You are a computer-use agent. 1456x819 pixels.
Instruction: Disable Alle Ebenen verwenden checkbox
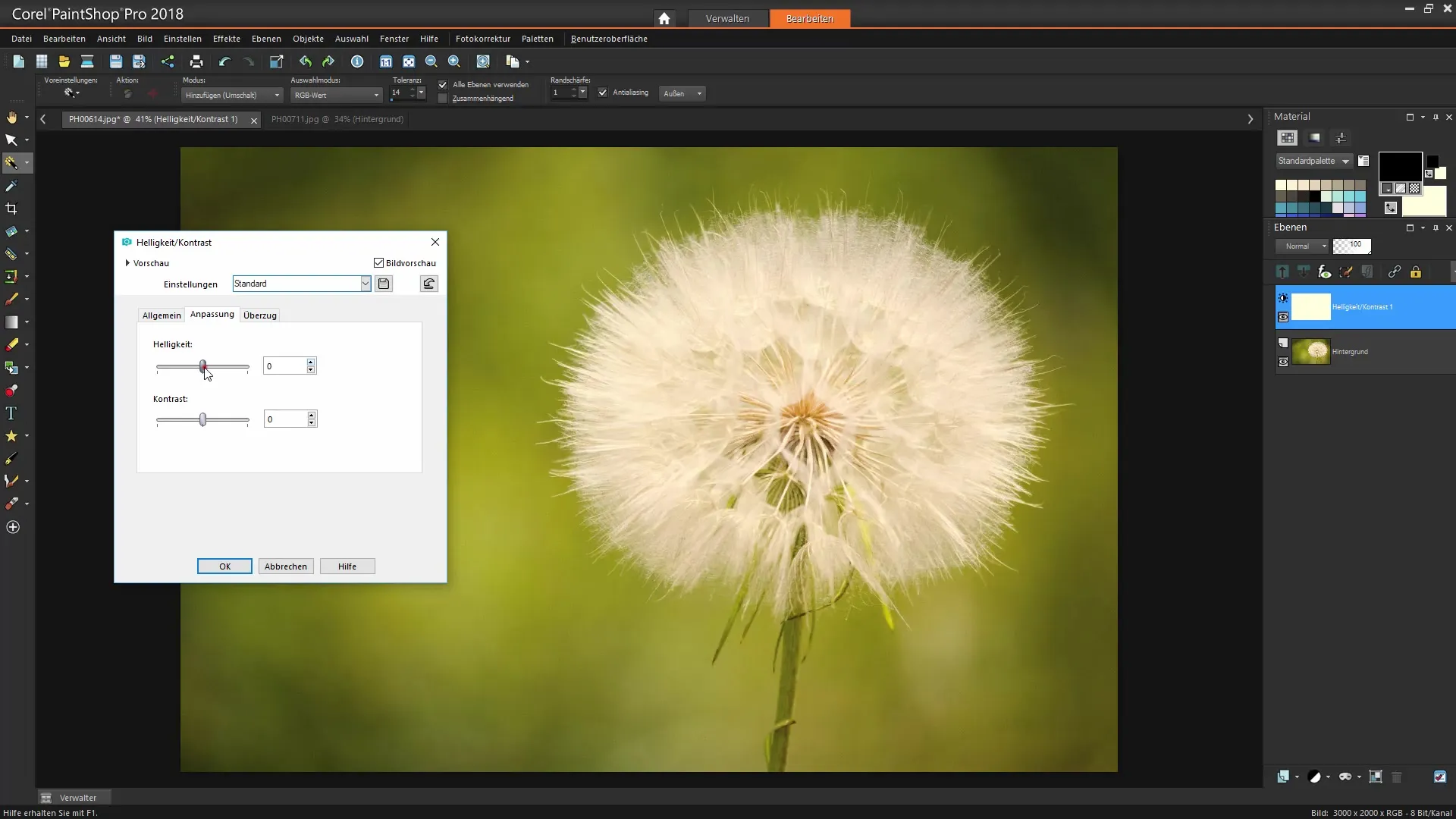tap(443, 85)
